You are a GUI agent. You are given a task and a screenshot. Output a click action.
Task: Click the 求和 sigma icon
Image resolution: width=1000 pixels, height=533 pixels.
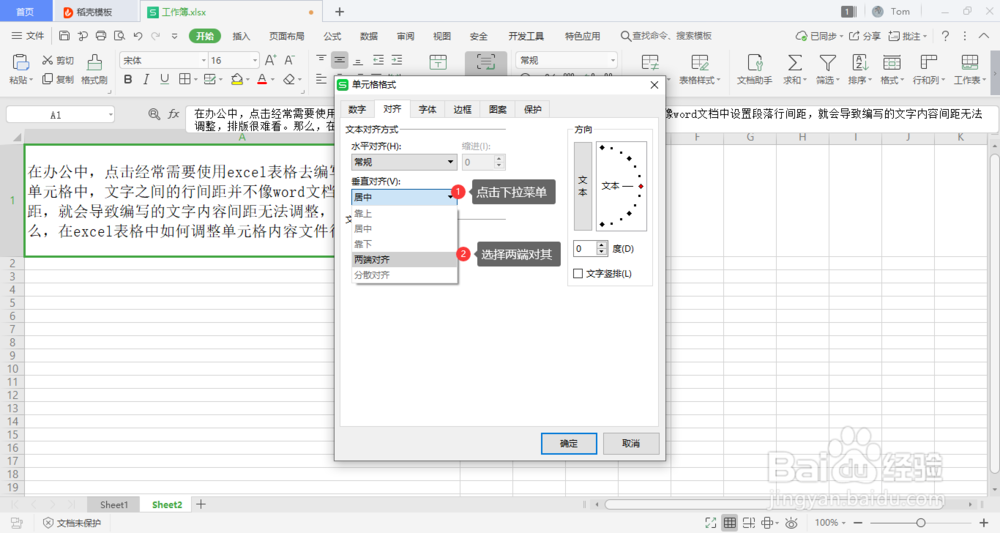pyautogui.click(x=795, y=69)
